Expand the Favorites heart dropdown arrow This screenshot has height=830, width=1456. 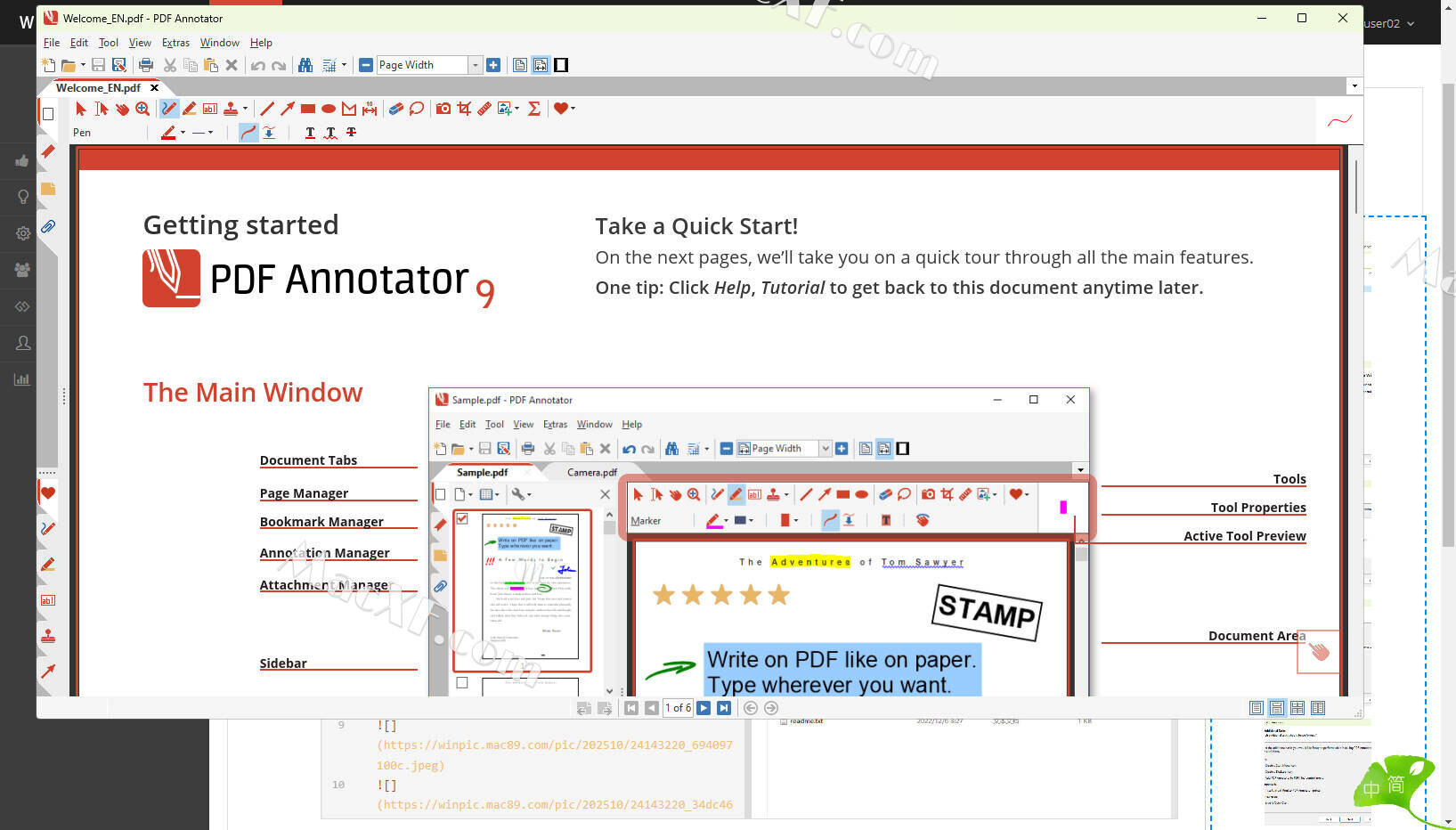573,109
